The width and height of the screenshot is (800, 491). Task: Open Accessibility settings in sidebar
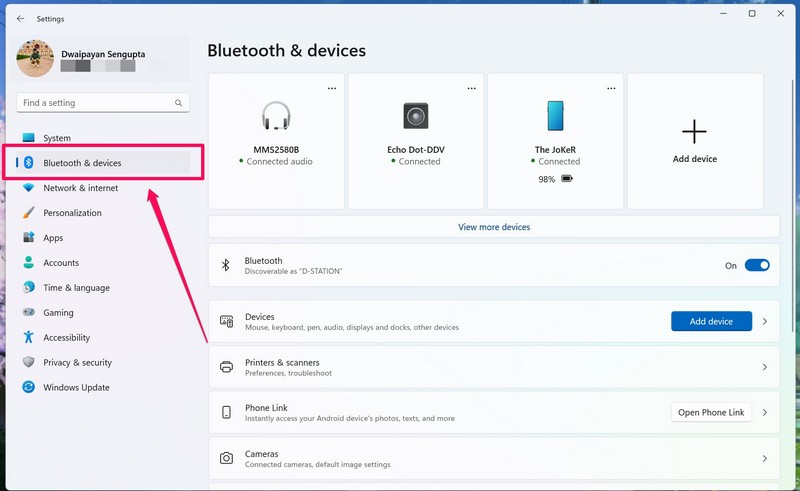pyautogui.click(x=66, y=338)
